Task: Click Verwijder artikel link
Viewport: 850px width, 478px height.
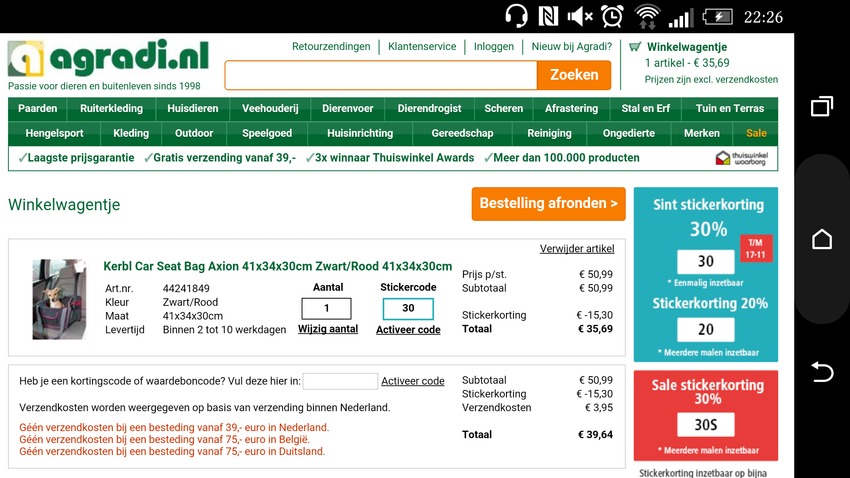Action: 577,249
